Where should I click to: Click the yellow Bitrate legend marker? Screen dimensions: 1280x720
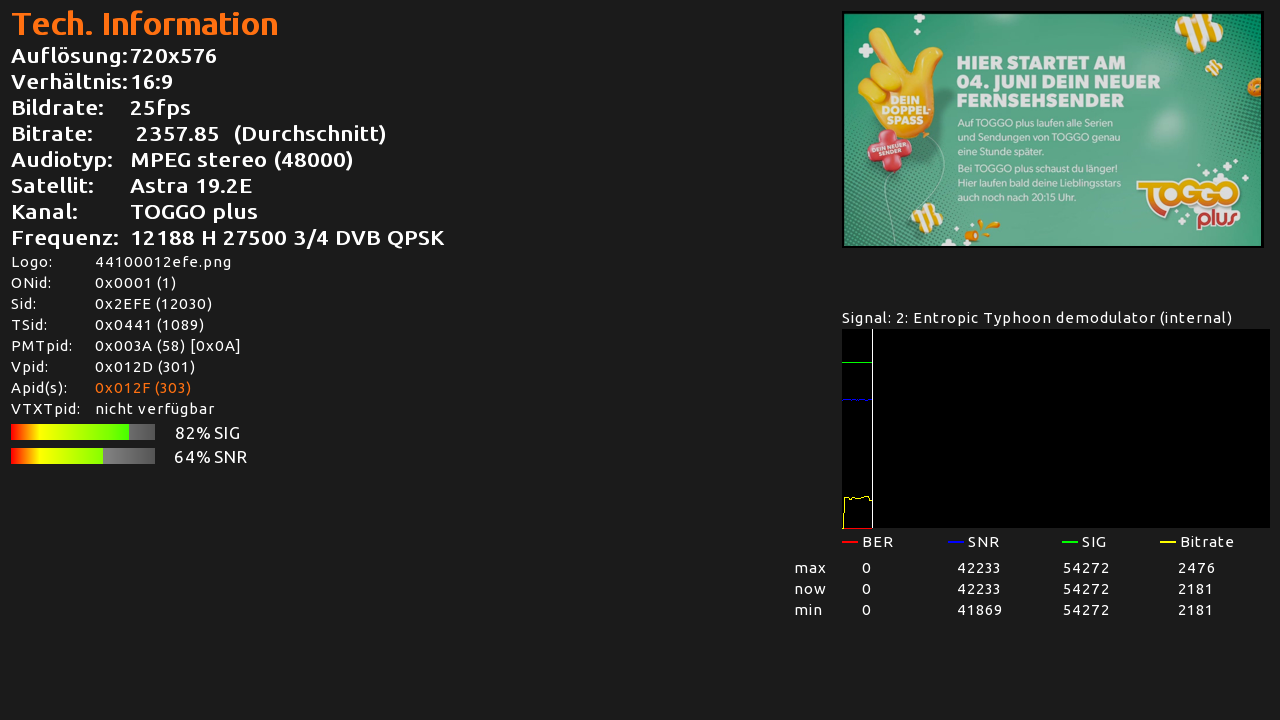[x=1167, y=542]
